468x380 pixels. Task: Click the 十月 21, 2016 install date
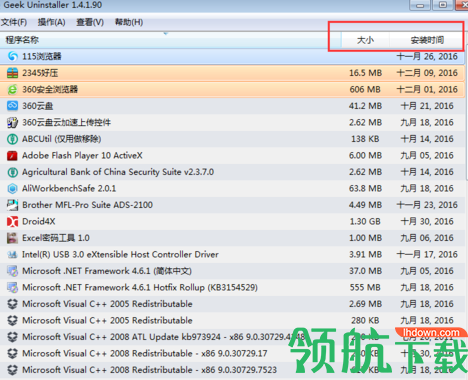pos(427,106)
